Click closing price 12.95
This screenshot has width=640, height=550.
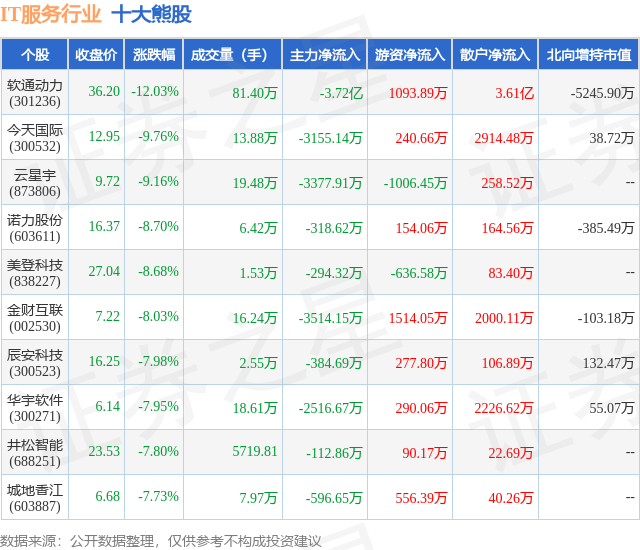tap(104, 136)
